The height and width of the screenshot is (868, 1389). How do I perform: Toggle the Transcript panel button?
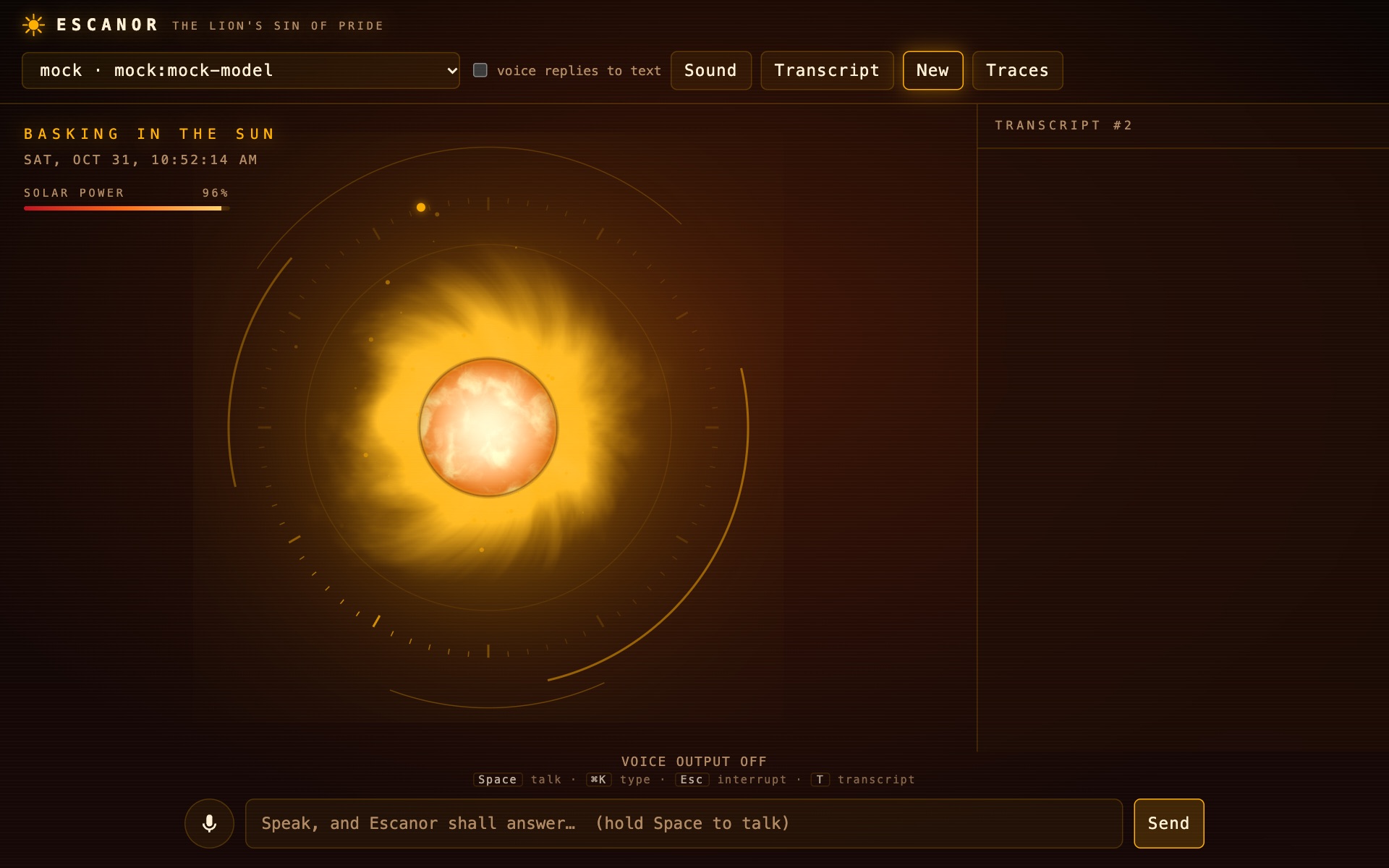pos(827,70)
